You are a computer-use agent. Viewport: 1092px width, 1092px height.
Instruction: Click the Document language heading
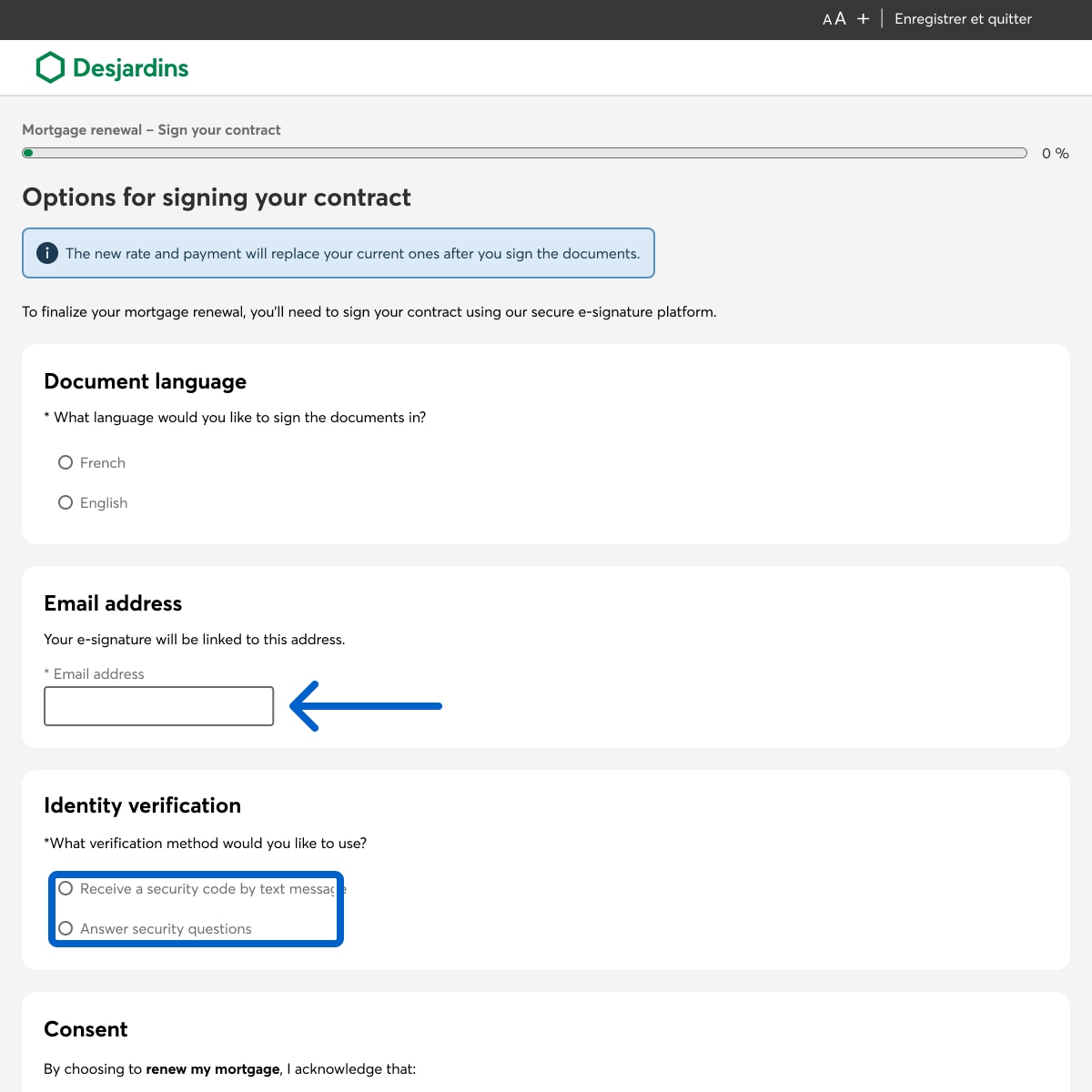[145, 381]
